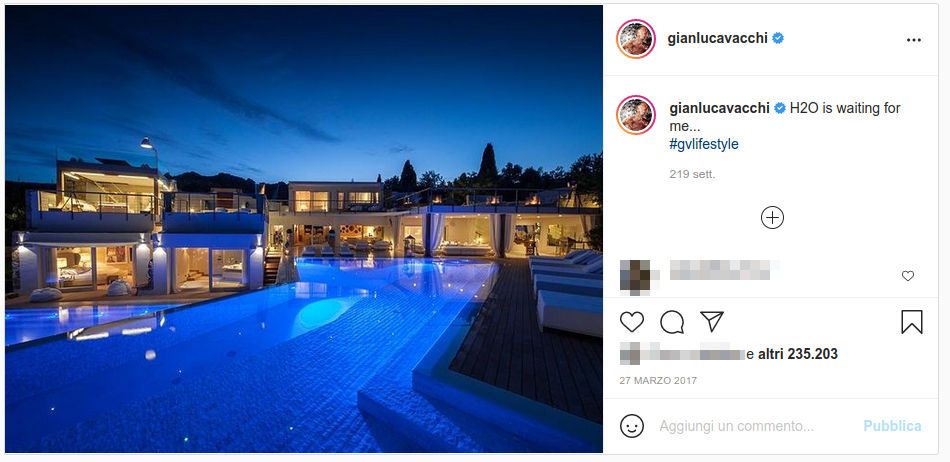
Task: Open comment speech bubble icon
Action: [x=672, y=322]
